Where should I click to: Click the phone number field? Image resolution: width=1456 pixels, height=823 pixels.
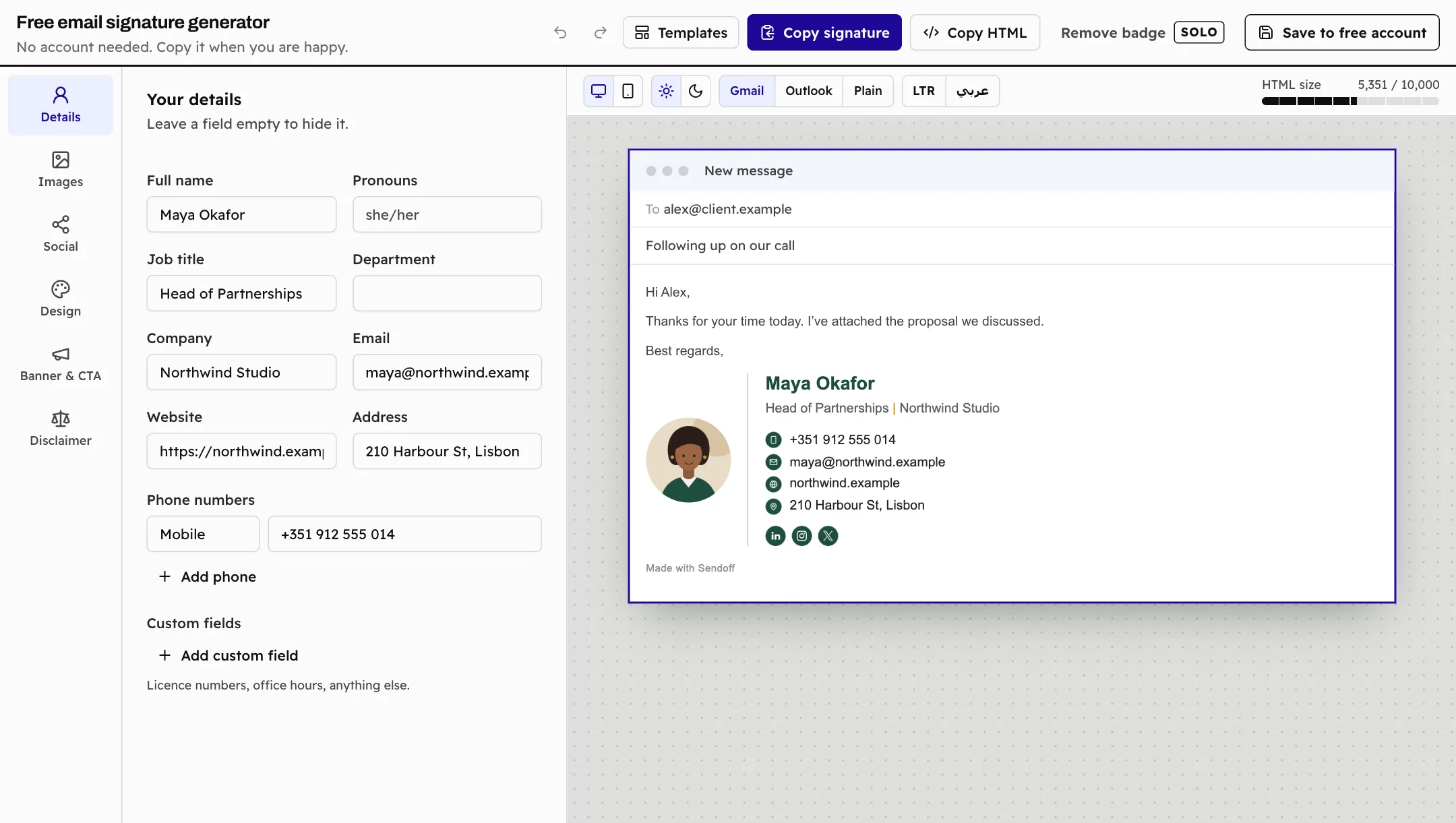click(404, 534)
